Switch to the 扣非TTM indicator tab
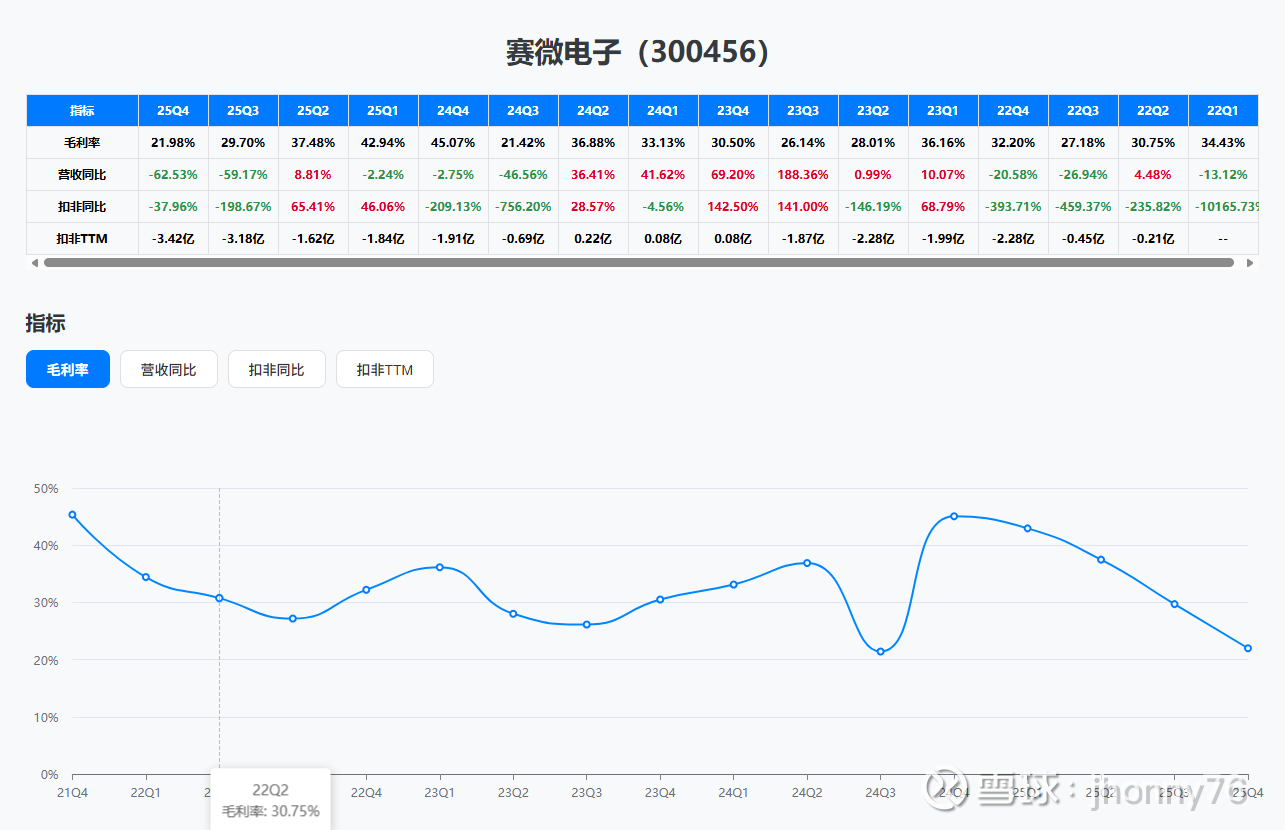1285x830 pixels. pos(385,369)
